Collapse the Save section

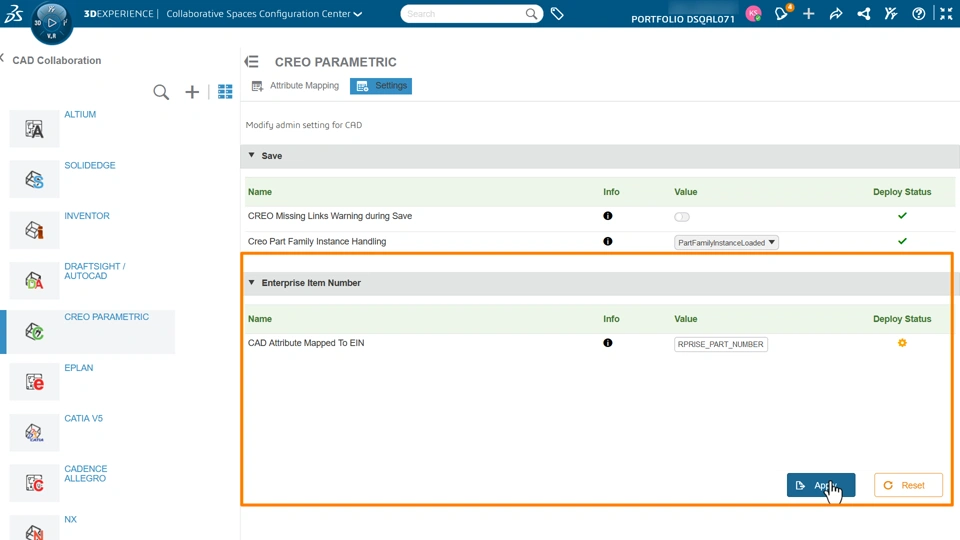click(252, 156)
